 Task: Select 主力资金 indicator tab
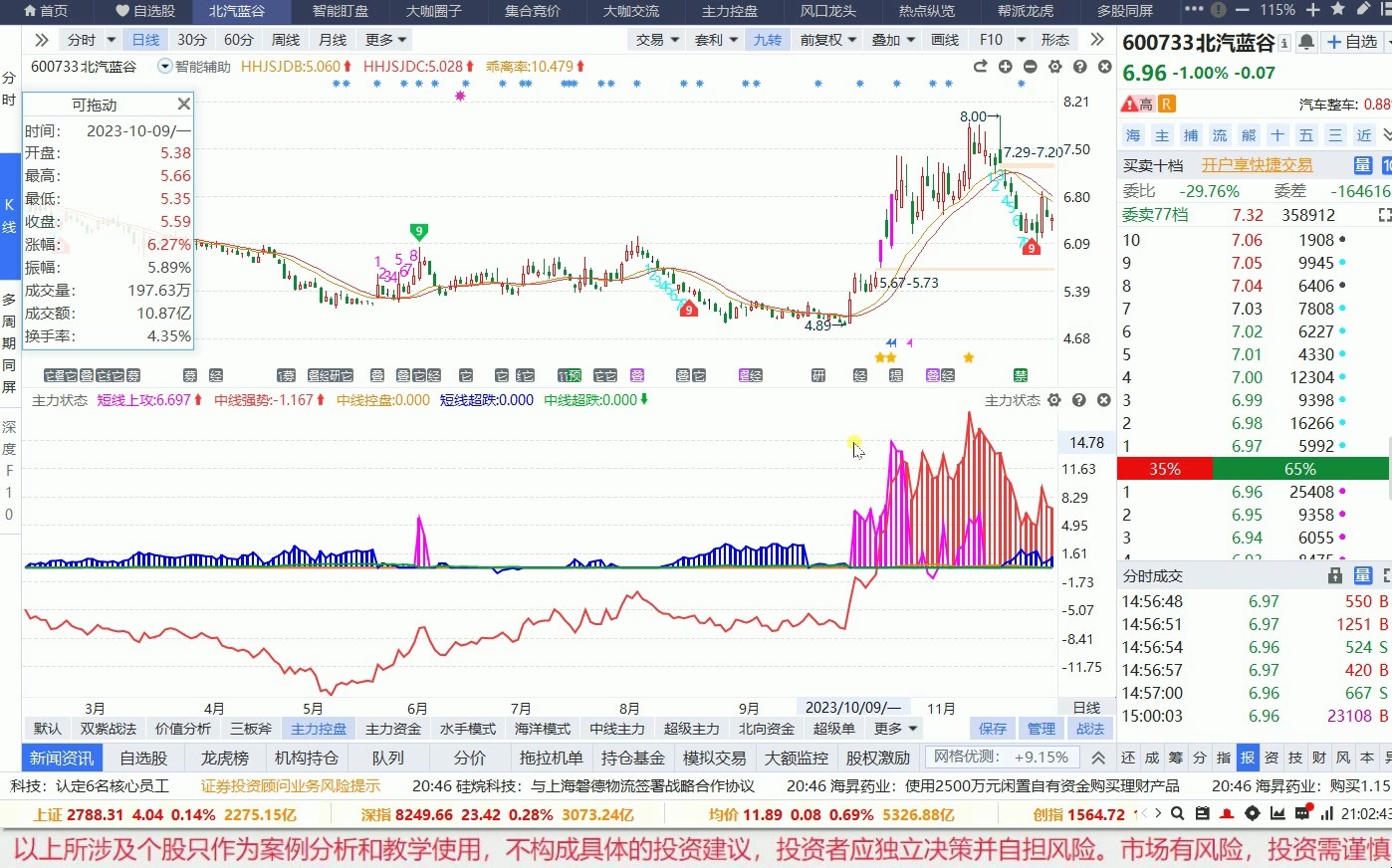coord(393,729)
